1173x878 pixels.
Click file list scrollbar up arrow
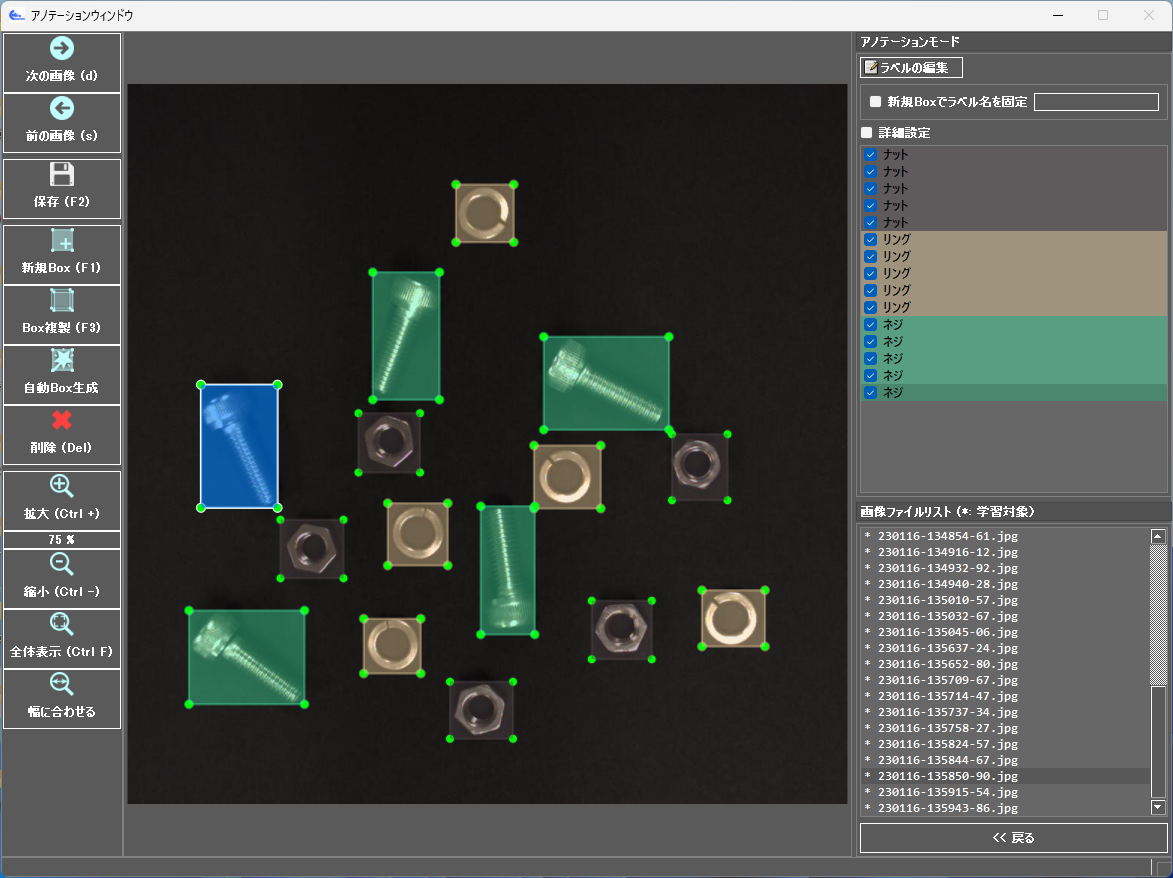tap(1158, 536)
